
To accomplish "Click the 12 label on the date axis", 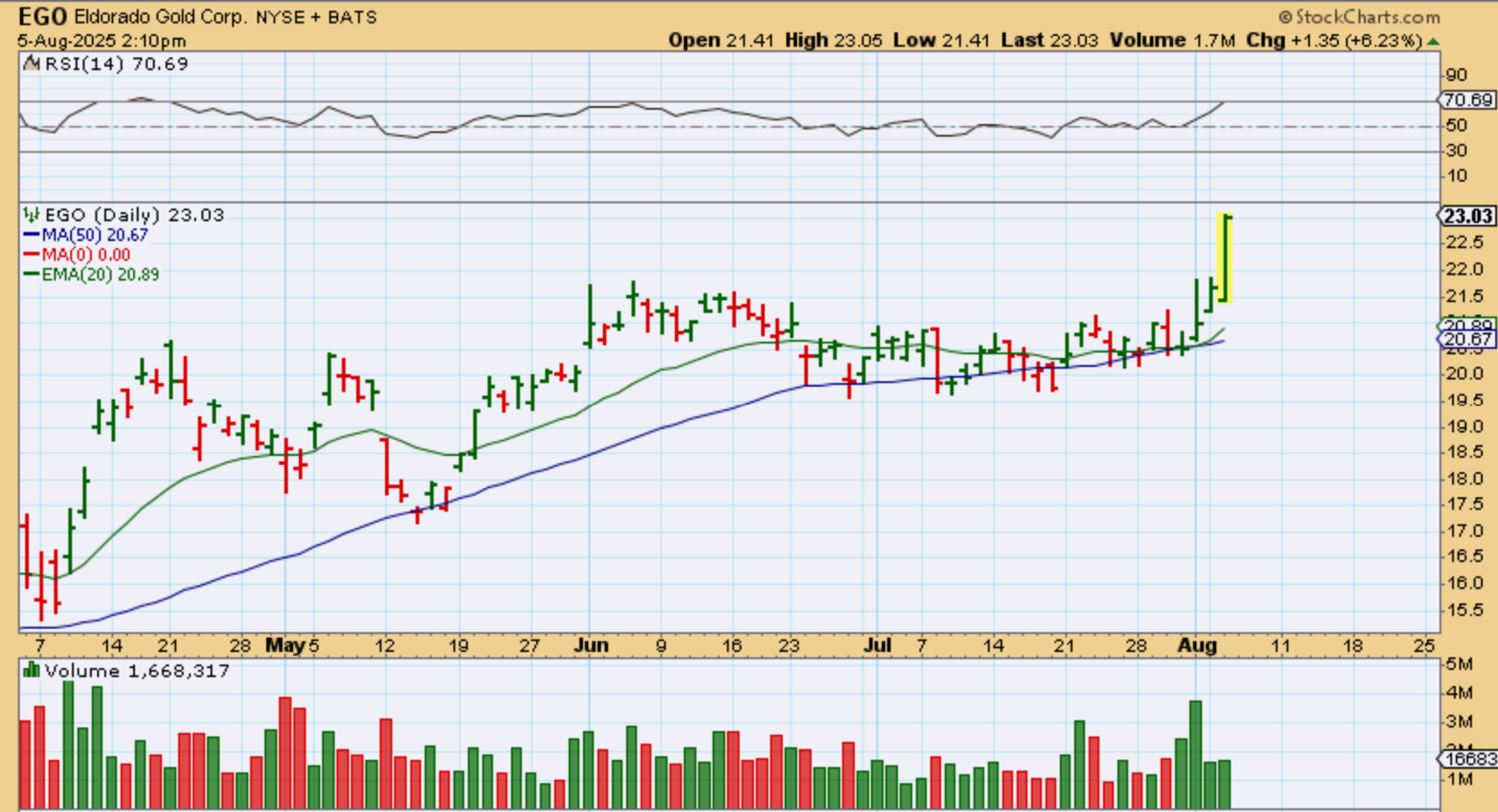I will 385,646.
